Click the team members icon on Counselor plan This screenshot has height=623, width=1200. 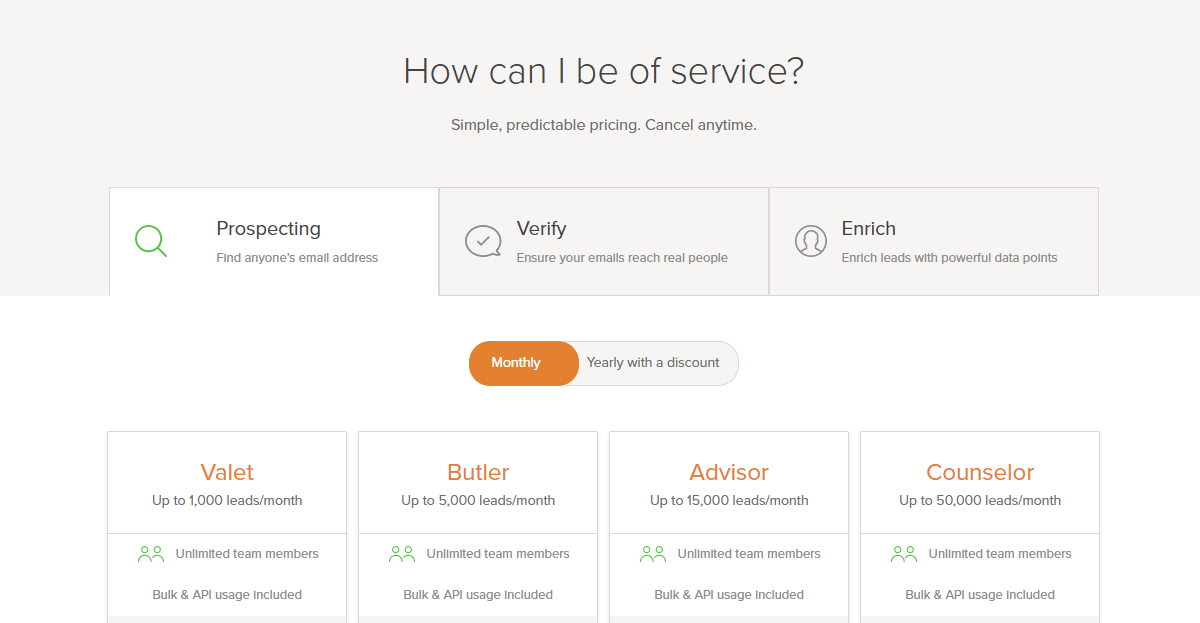pos(904,551)
